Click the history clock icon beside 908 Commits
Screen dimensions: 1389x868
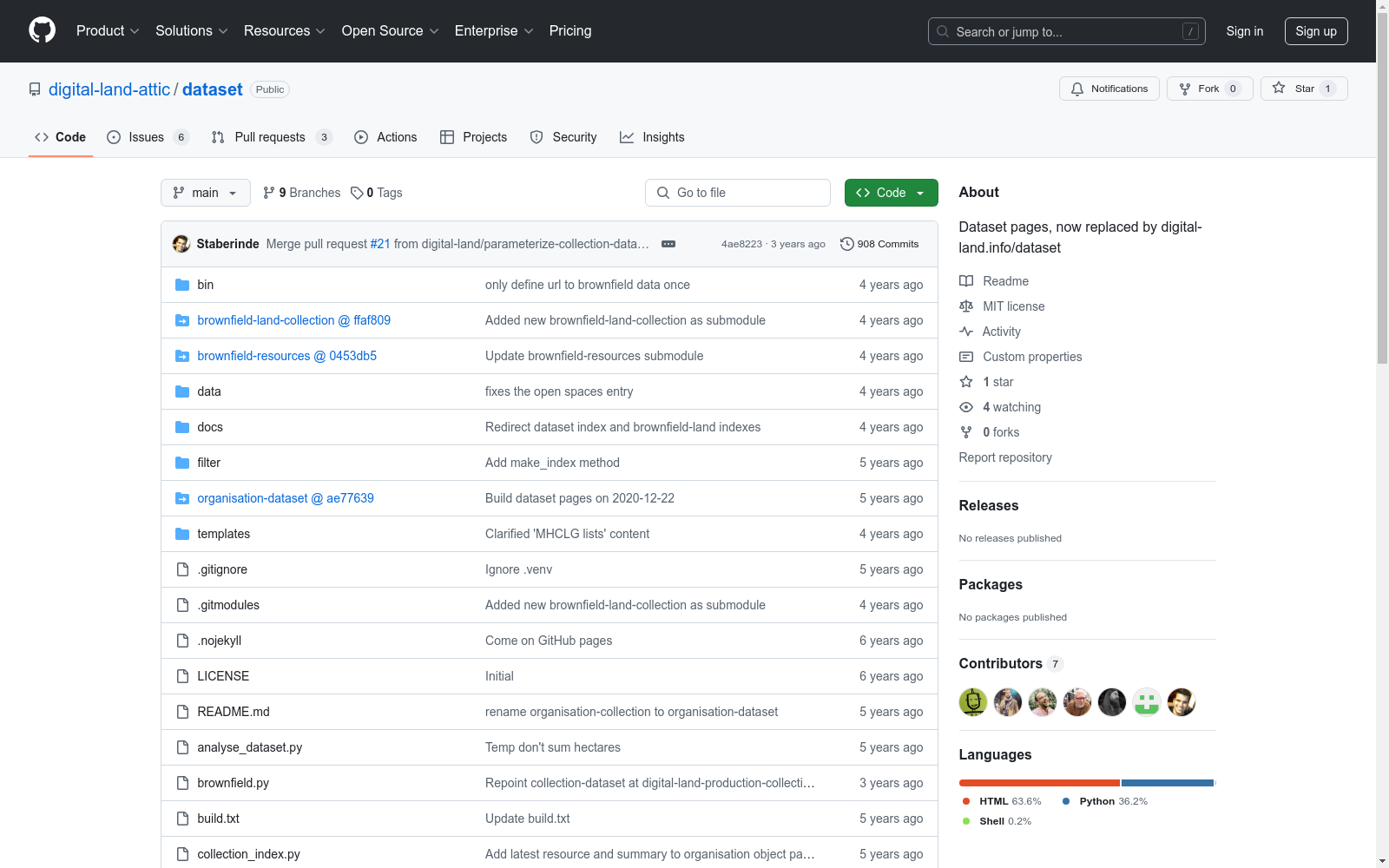point(847,244)
